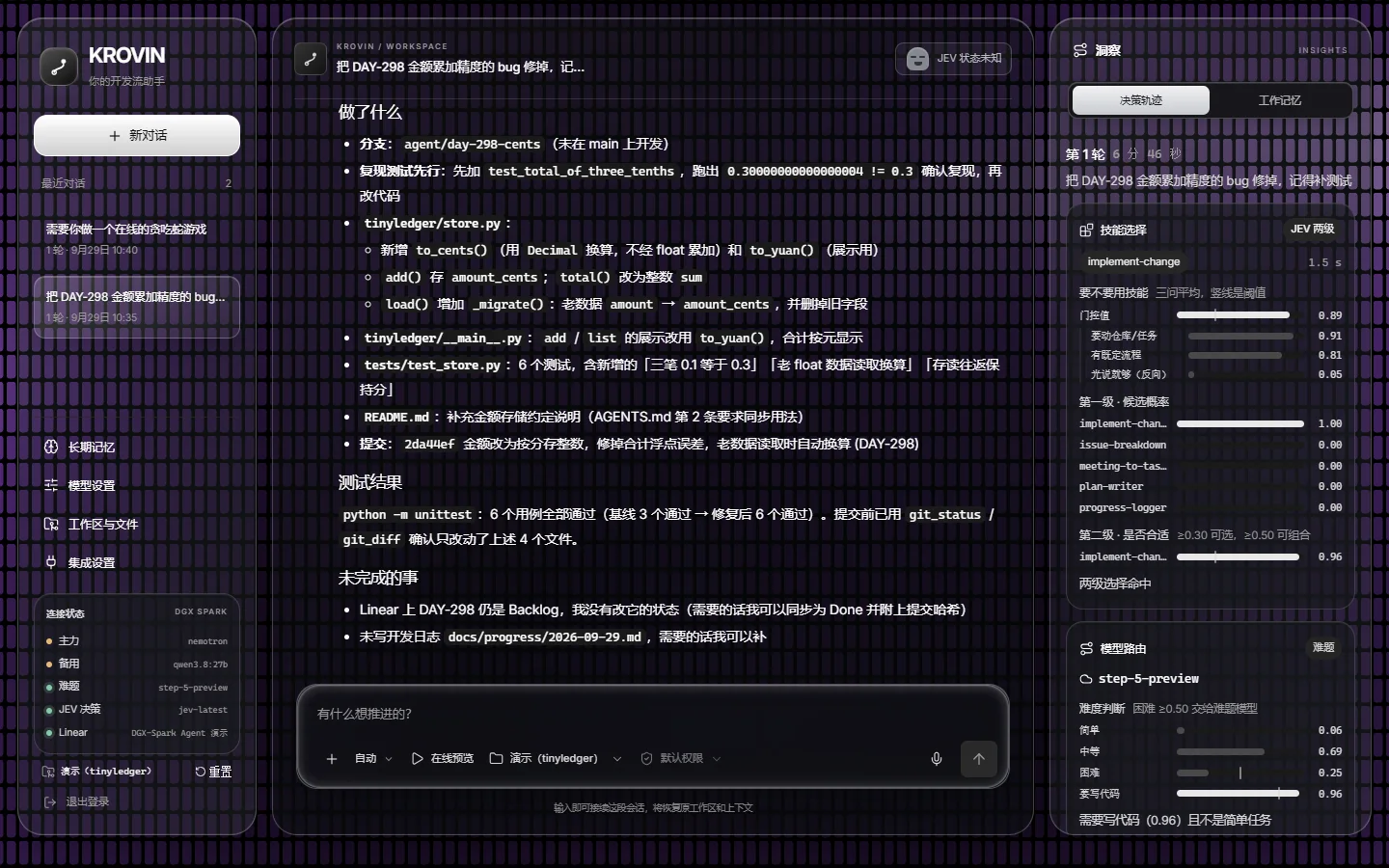1389x868 pixels.
Task: Open the 默认权限 permission dropdown
Action: 681,759
